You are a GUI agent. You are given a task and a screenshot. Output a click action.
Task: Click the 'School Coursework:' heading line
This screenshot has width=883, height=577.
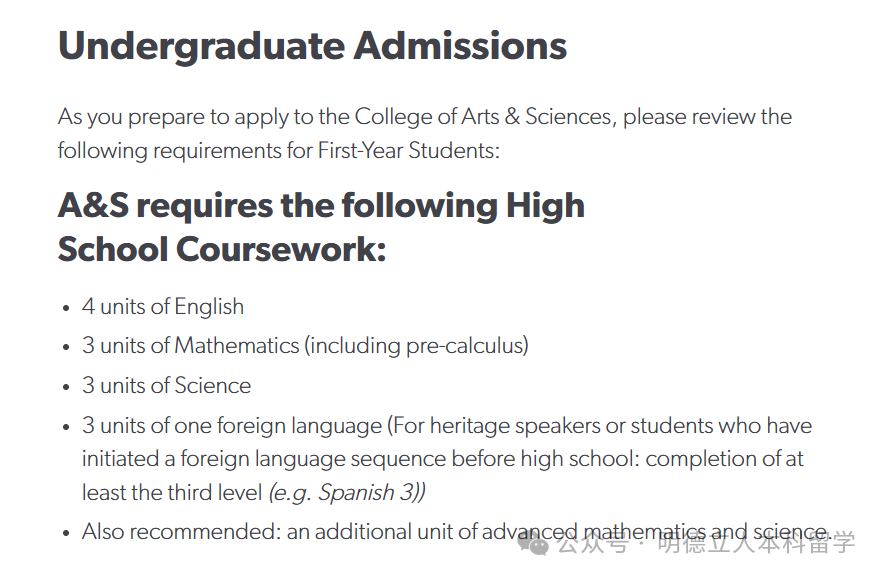[222, 249]
